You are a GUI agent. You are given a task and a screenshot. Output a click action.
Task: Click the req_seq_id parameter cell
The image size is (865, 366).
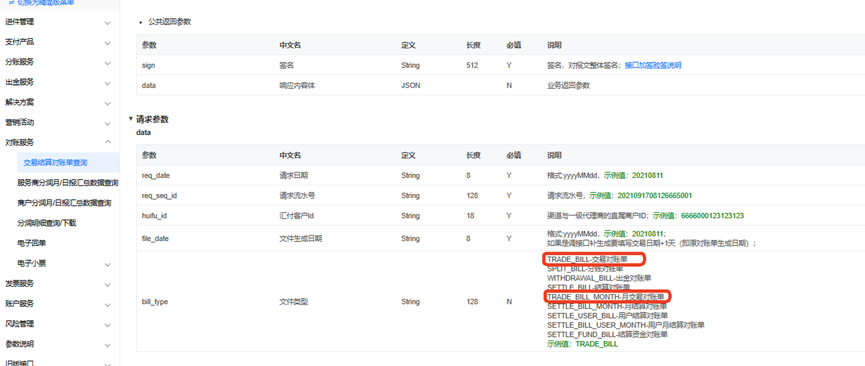coord(159,195)
